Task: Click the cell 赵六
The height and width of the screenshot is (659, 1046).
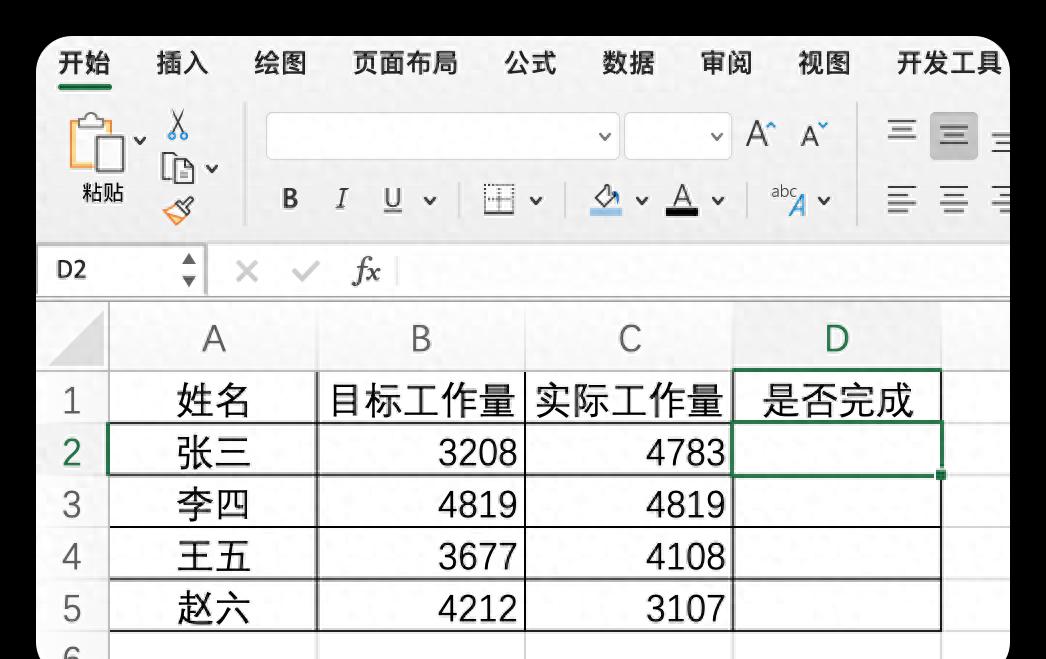Action: (x=213, y=606)
